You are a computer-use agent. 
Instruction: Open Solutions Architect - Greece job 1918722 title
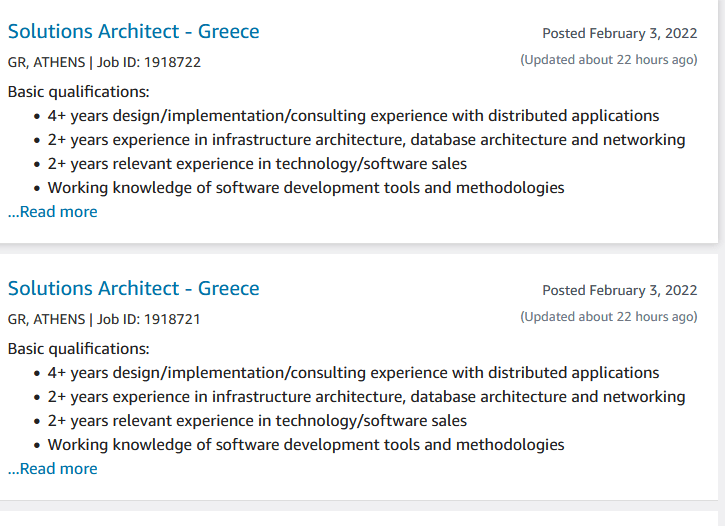coord(134,31)
